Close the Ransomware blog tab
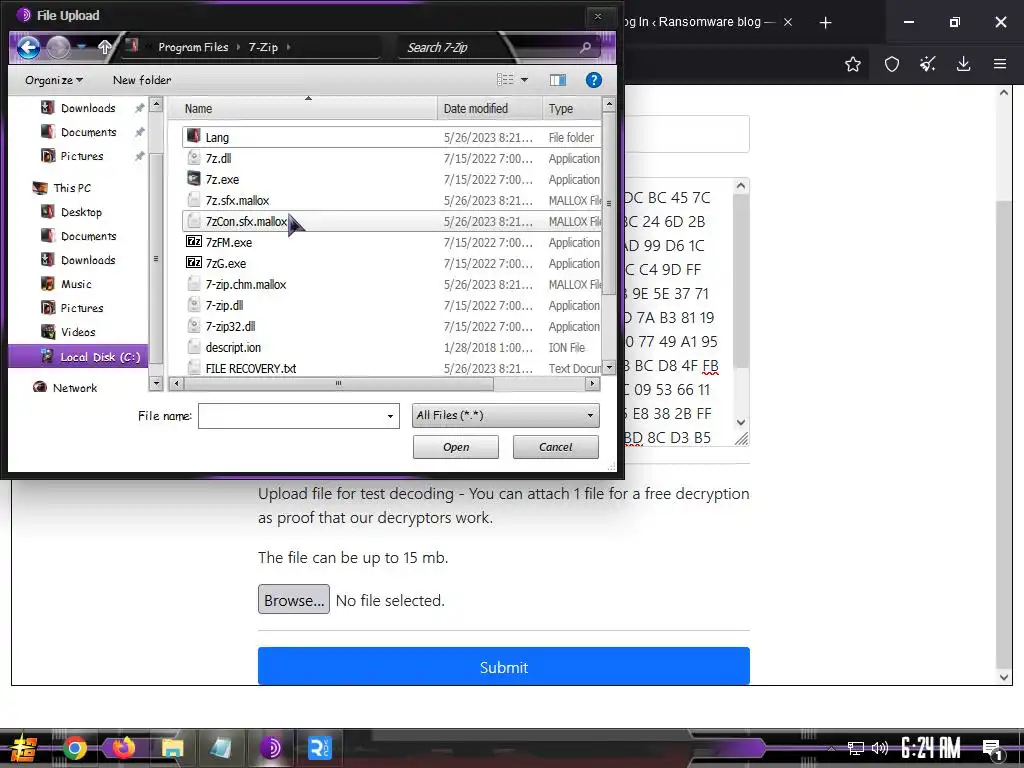This screenshot has width=1024, height=768. (788, 22)
